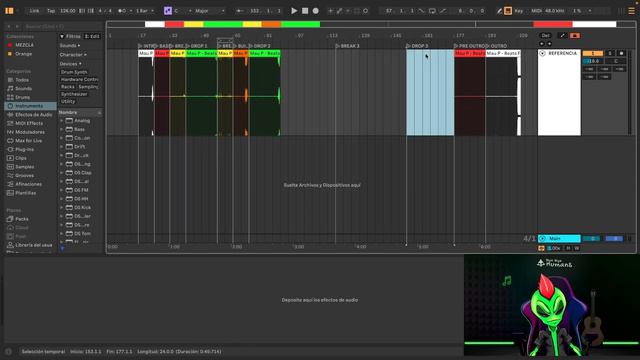Screen dimensions: 640x360
Task: Toggle the browser show/hide icon
Action: (x=9, y=11)
